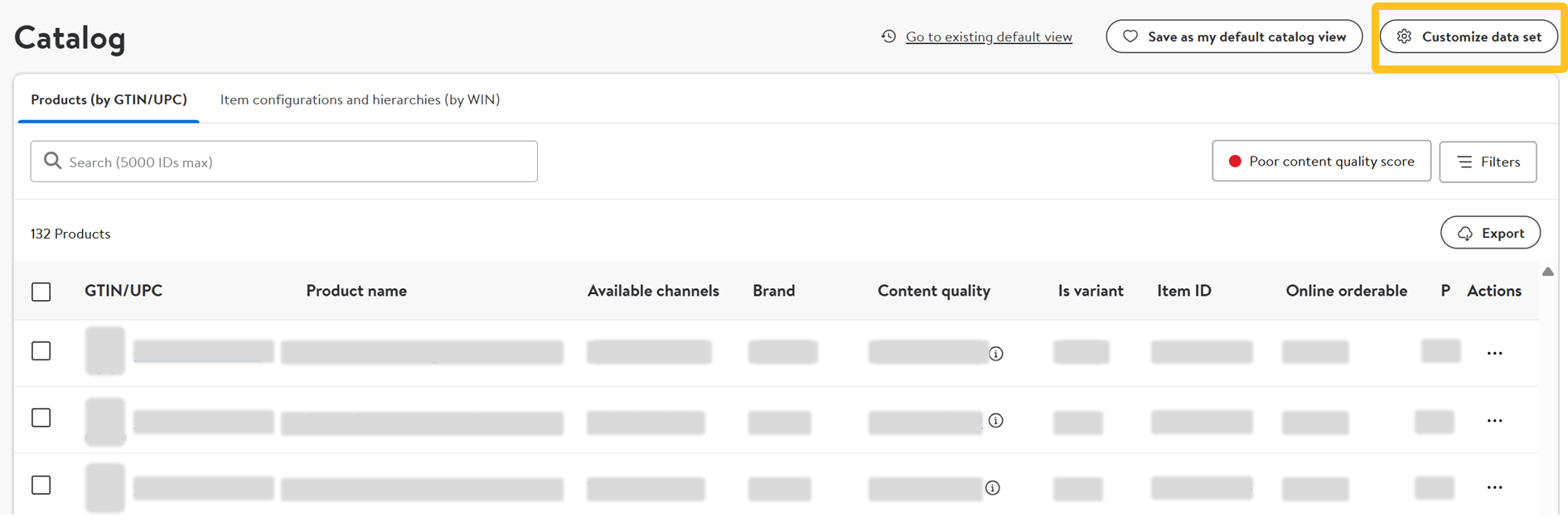The height and width of the screenshot is (517, 1568).
Task: Select the second product row checkbox
Action: (x=41, y=418)
